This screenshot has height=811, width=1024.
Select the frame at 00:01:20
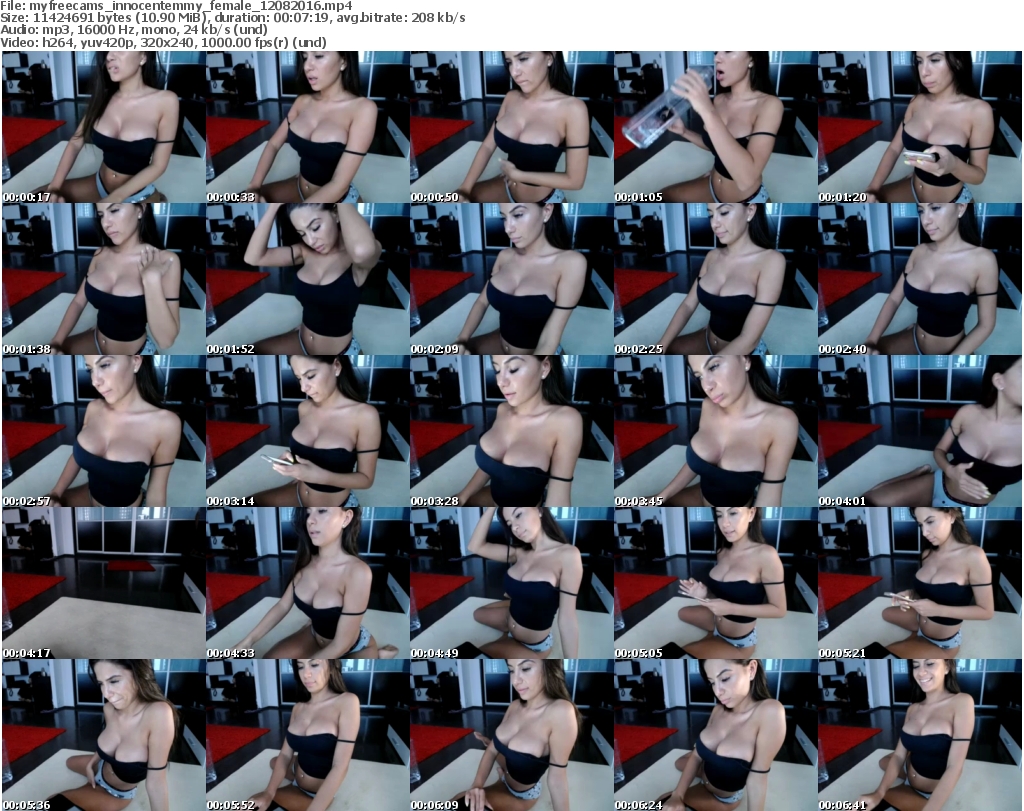[920, 127]
